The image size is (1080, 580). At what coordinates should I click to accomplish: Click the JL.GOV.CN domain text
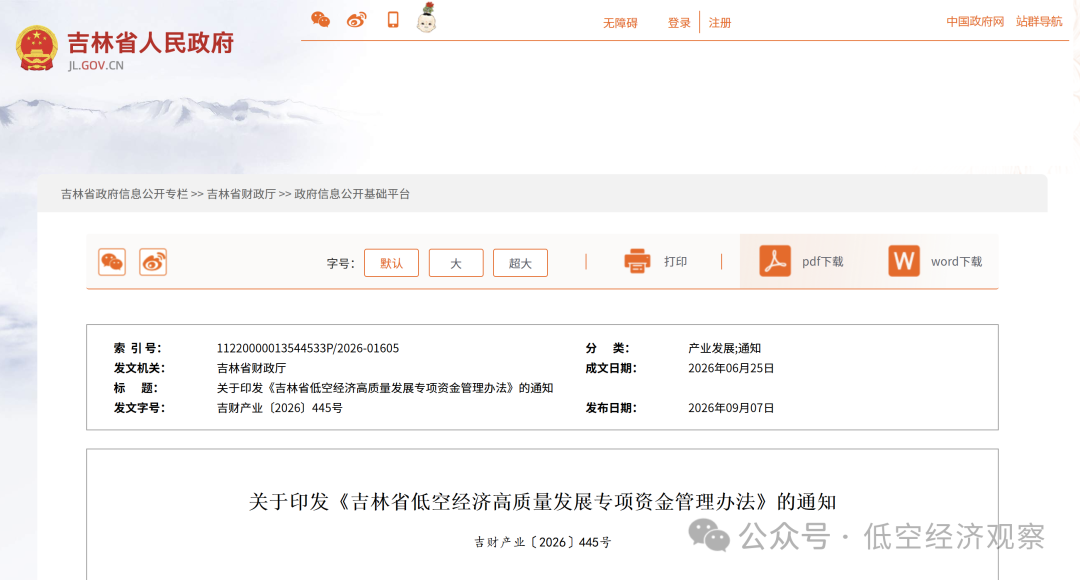(x=96, y=65)
